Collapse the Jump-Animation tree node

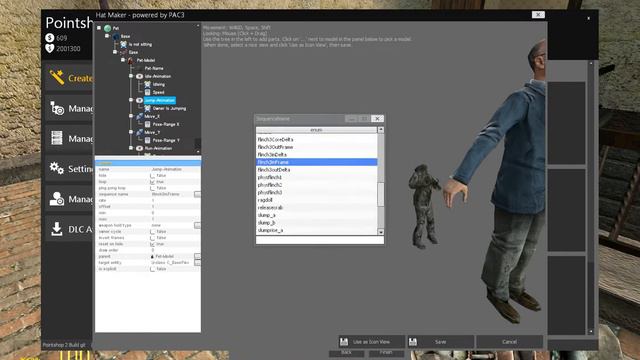(131, 100)
